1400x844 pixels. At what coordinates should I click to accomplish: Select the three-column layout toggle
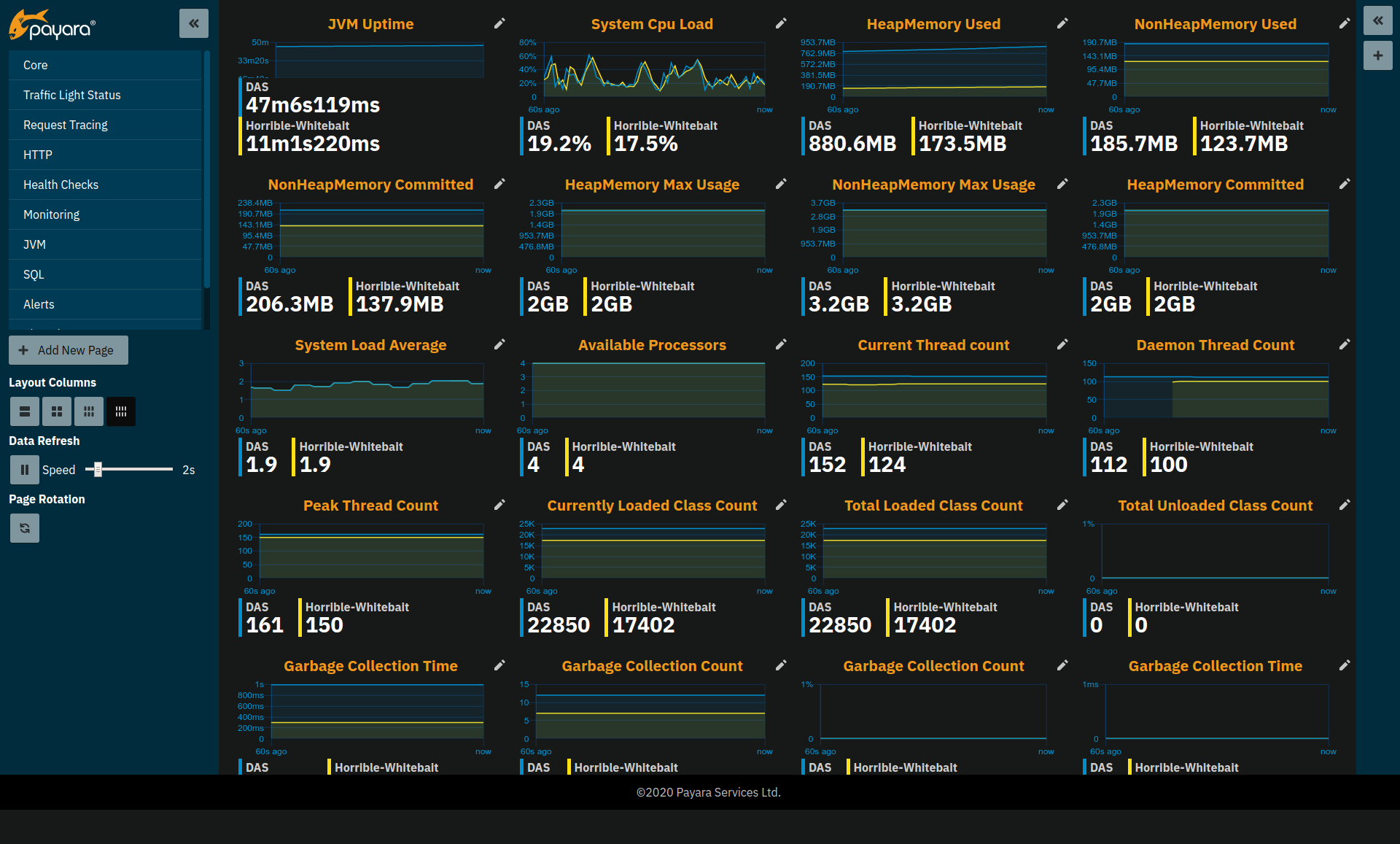coord(89,411)
